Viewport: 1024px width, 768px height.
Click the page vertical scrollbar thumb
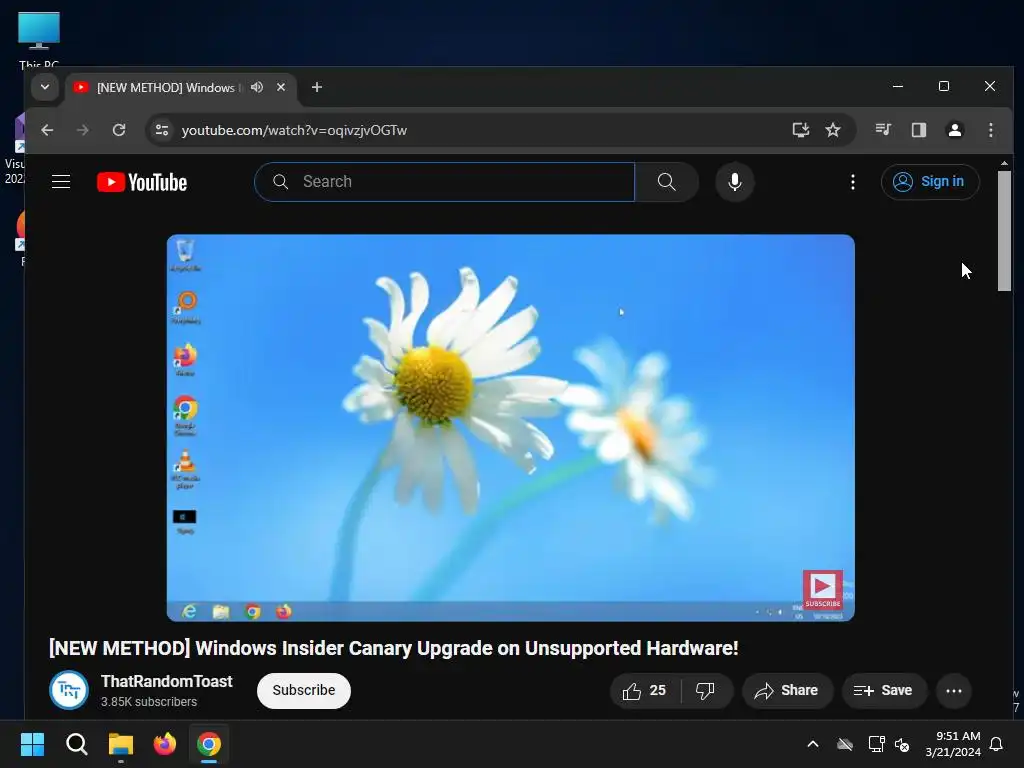pos(1004,231)
